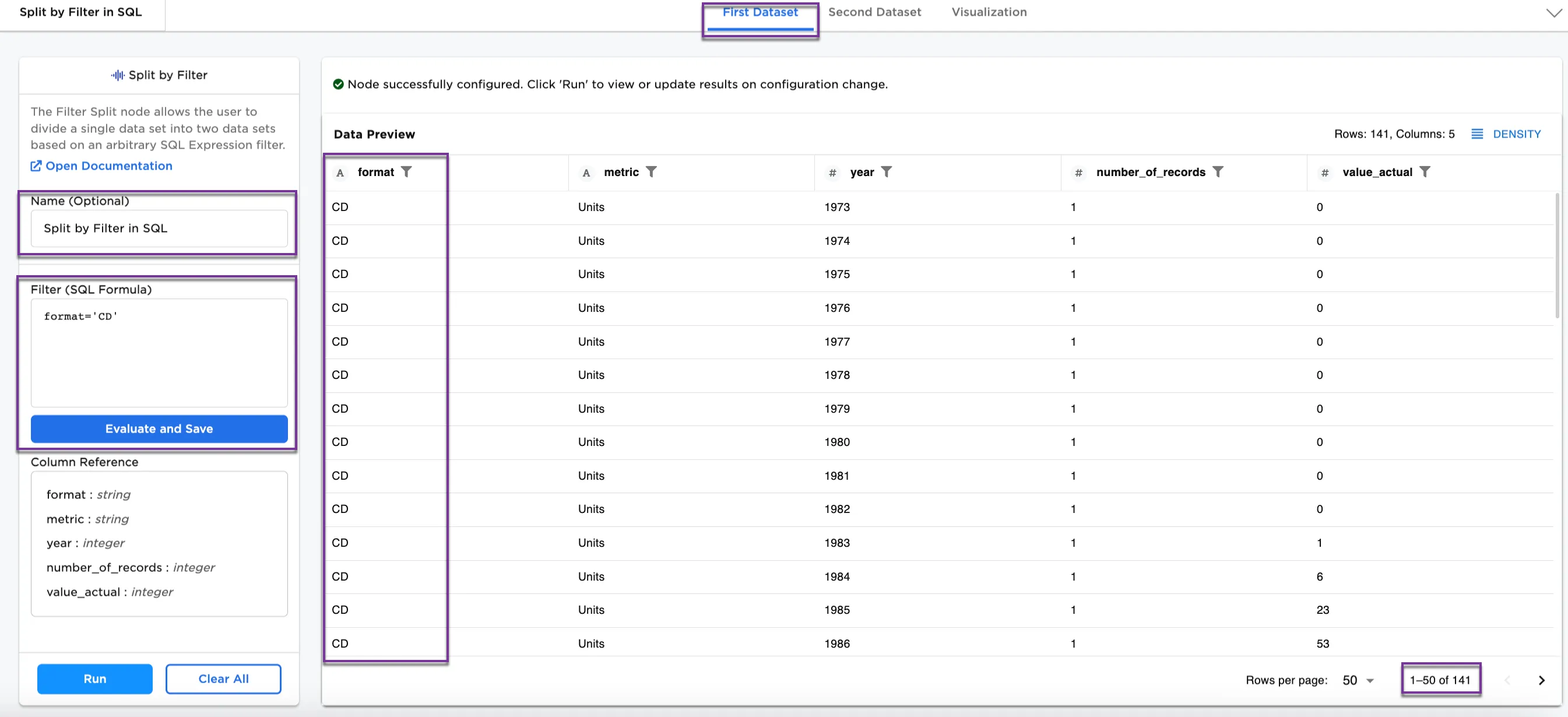
Task: Click the Evaluate and Save button
Action: click(159, 428)
